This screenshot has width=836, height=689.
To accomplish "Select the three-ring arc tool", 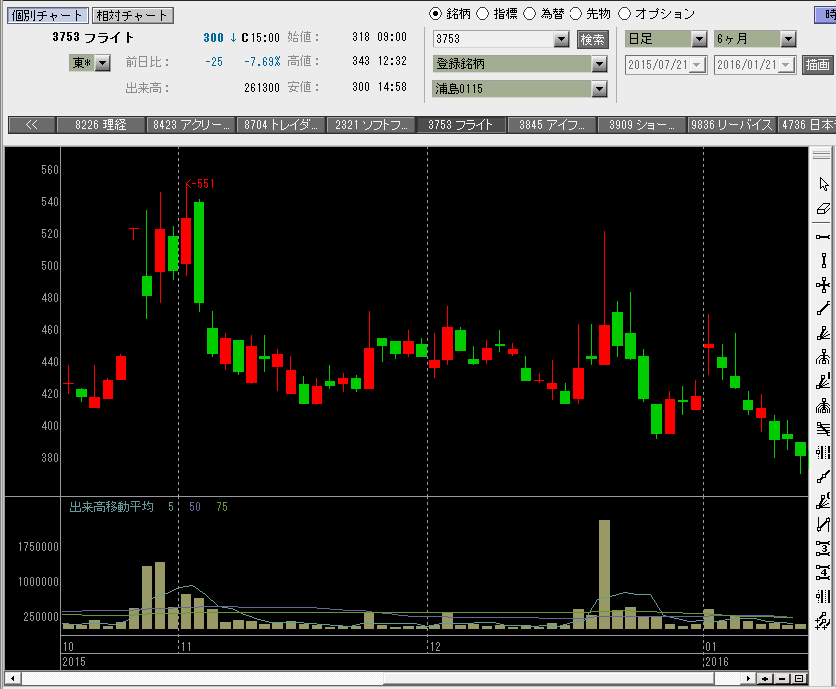I will [823, 405].
